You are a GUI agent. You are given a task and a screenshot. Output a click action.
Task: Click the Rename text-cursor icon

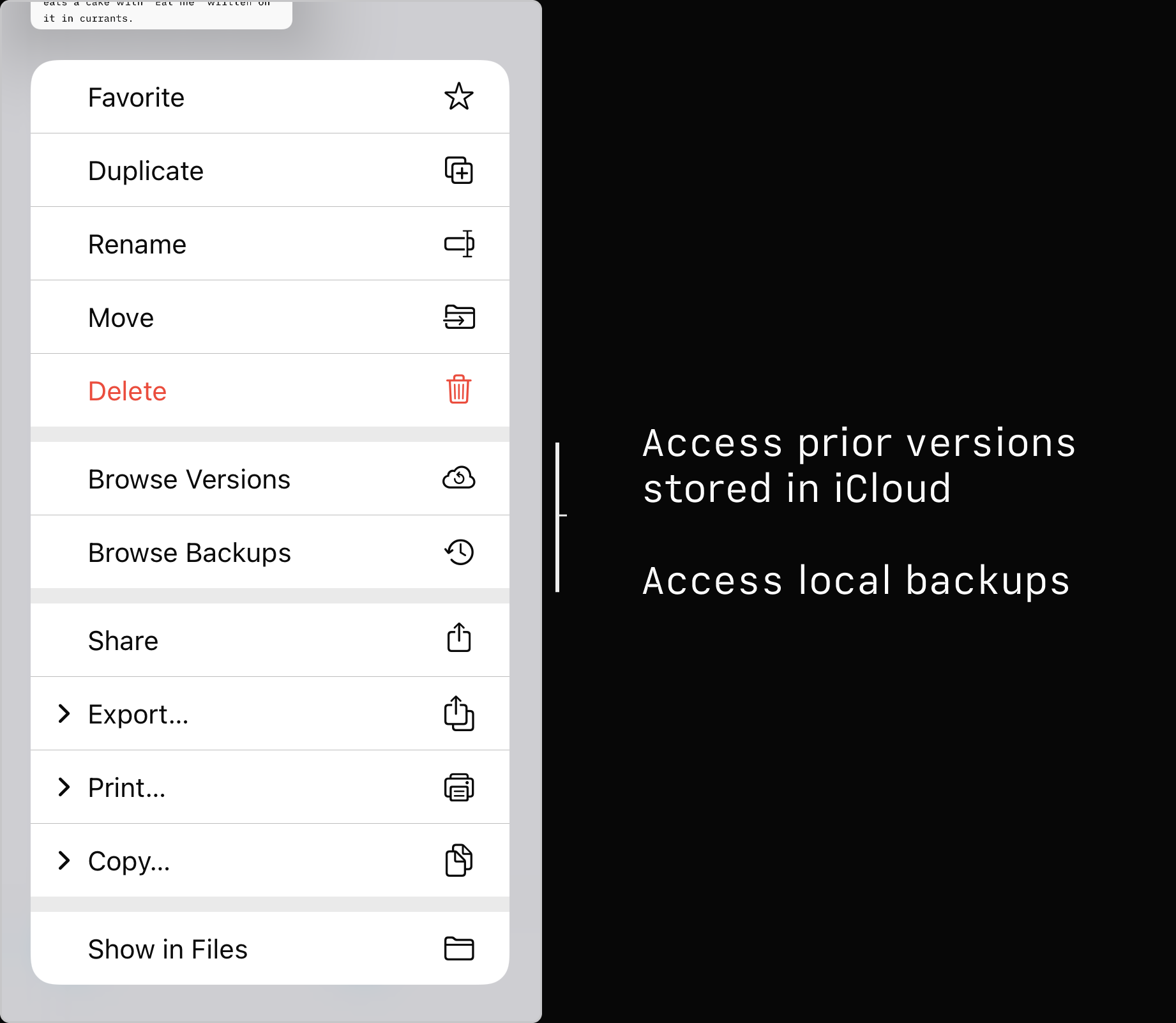pyautogui.click(x=459, y=244)
